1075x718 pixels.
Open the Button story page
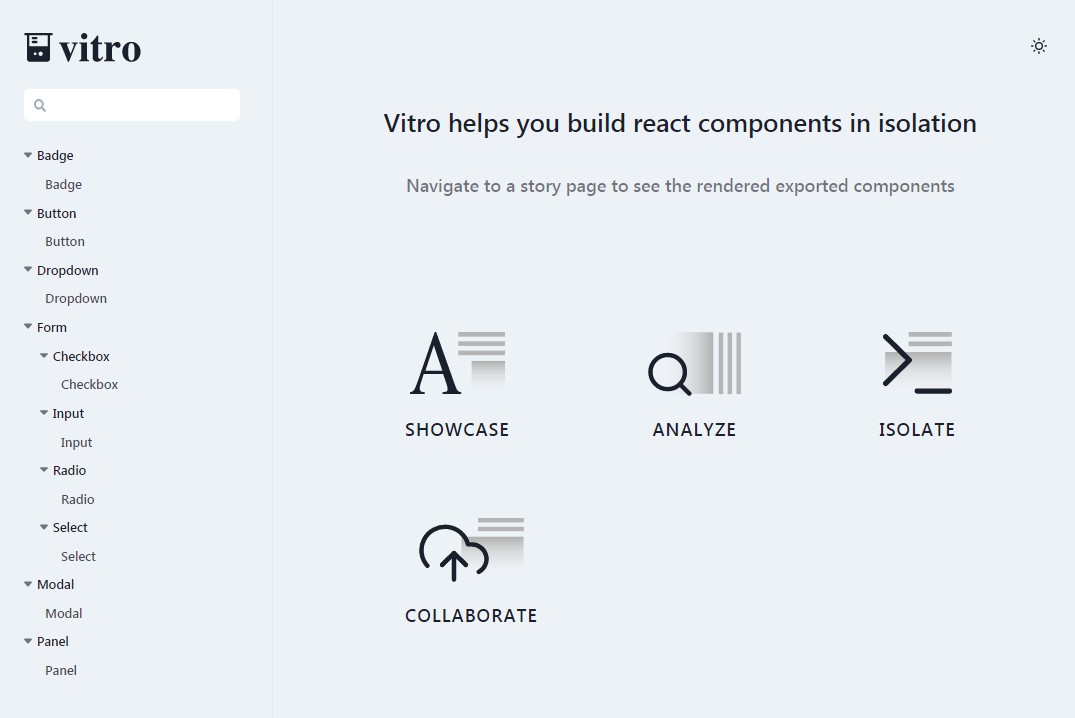tap(65, 242)
